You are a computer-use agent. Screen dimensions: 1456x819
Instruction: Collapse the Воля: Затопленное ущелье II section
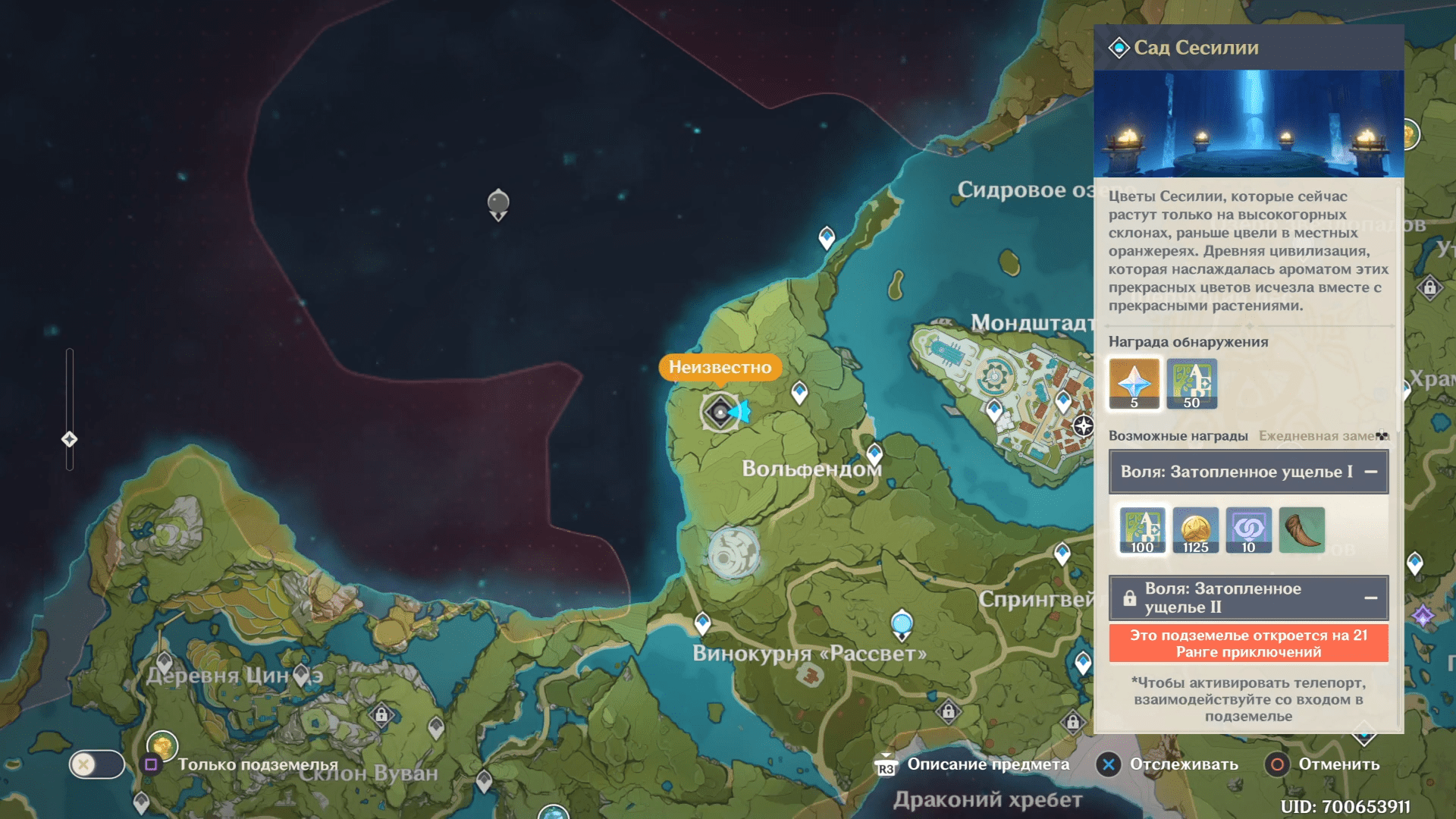[1248, 598]
